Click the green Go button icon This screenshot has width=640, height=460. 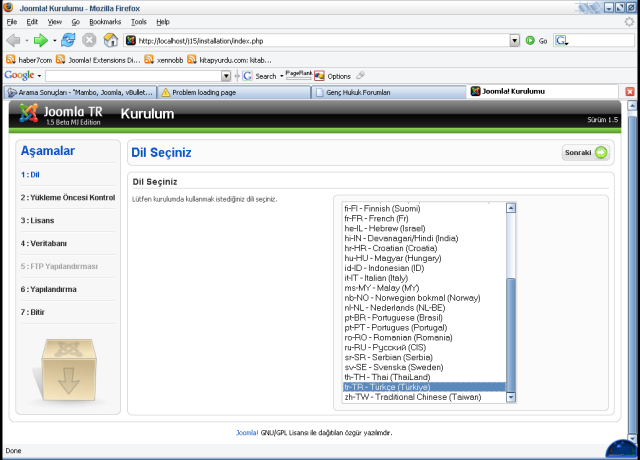click(x=530, y=40)
